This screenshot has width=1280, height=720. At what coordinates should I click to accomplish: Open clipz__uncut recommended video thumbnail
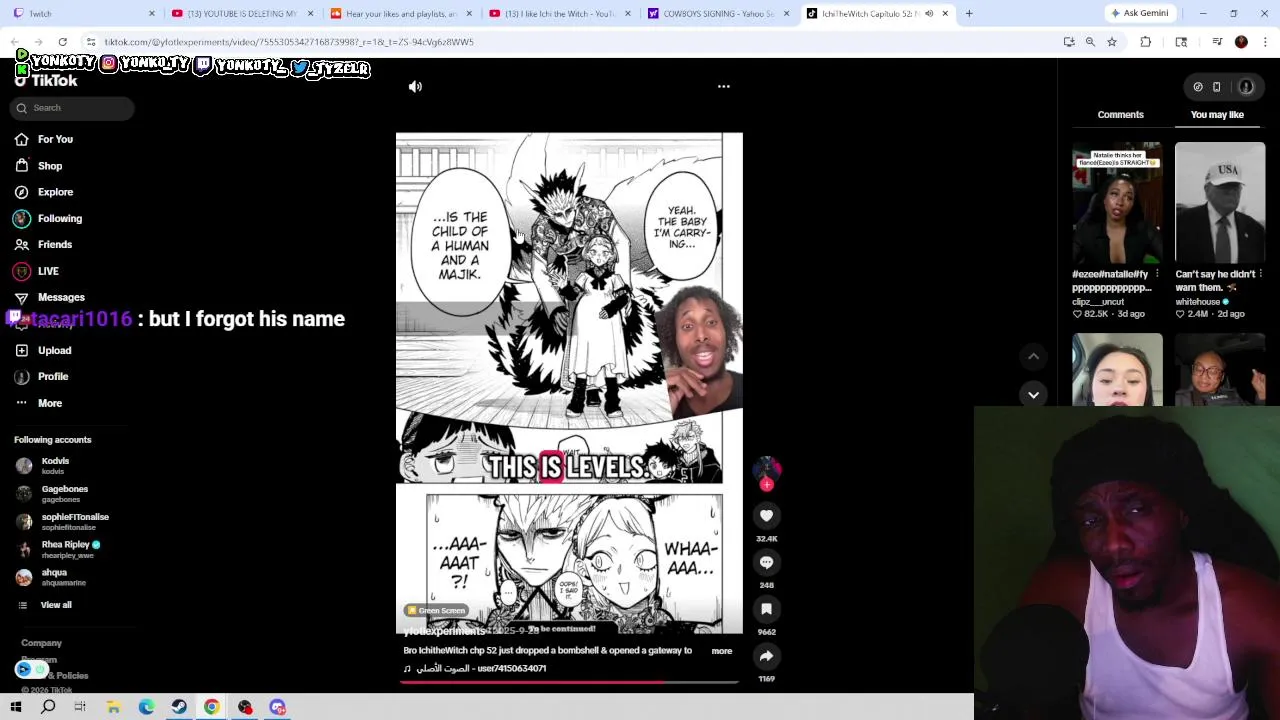coord(1117,202)
